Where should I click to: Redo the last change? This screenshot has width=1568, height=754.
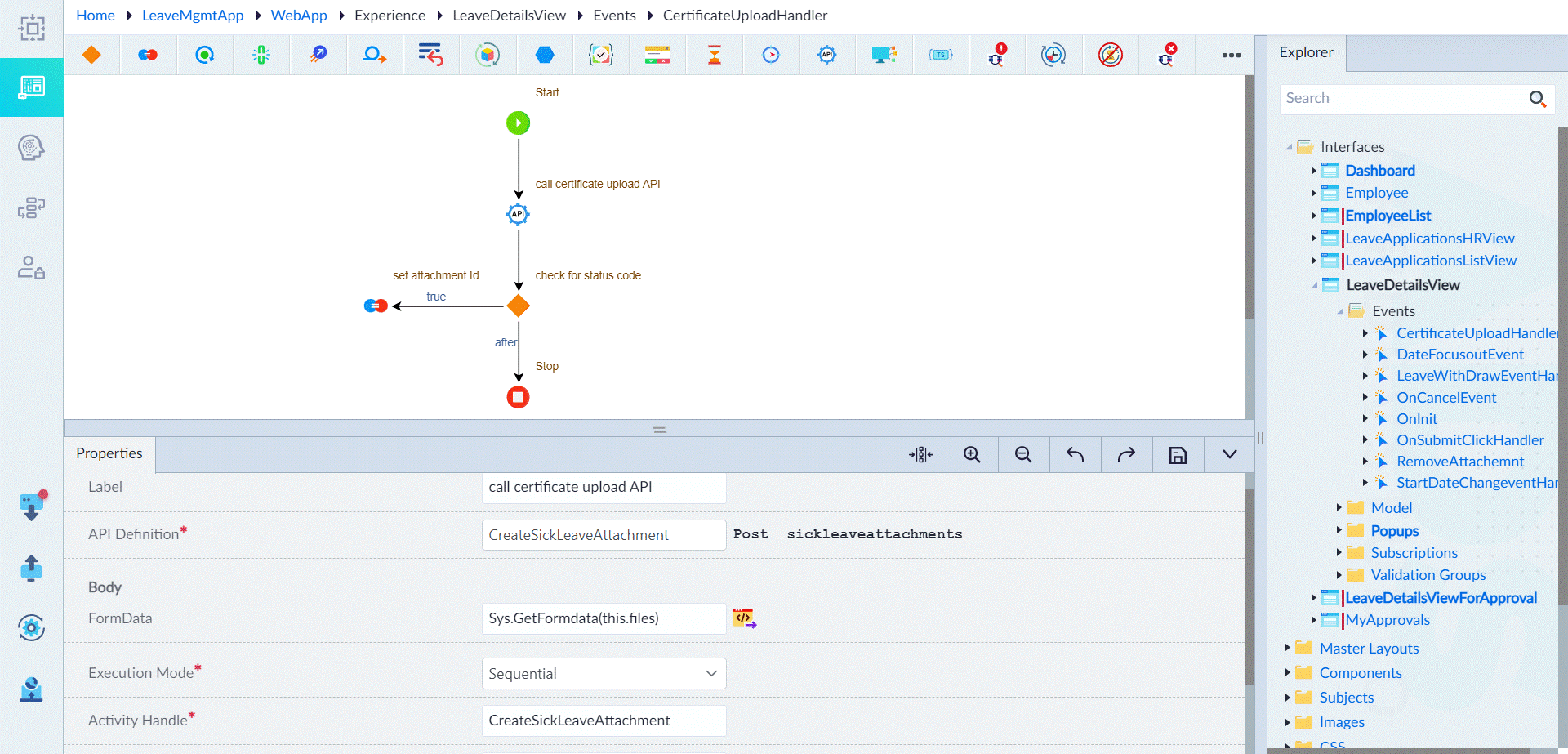(x=1126, y=454)
